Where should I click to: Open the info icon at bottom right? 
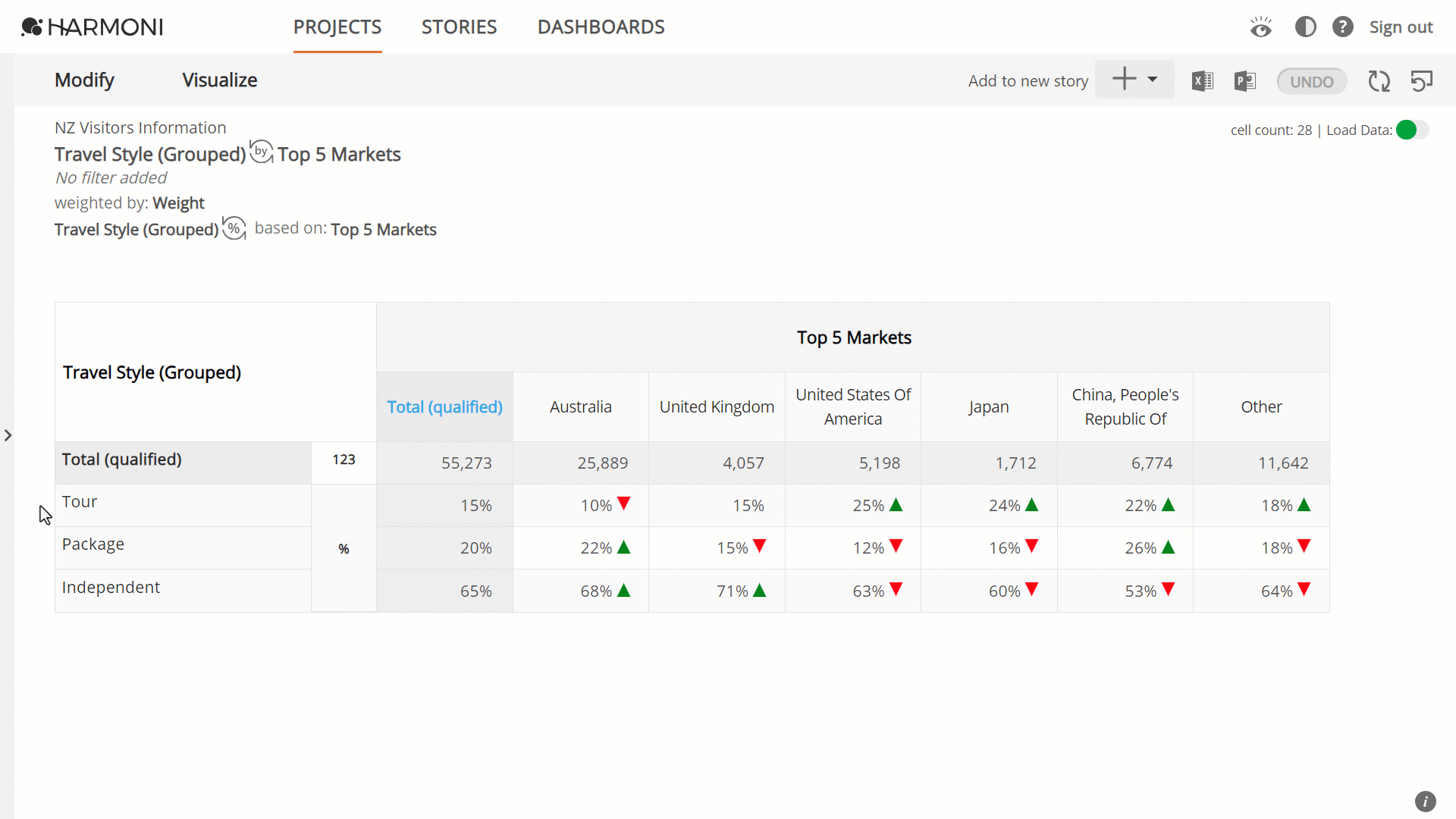point(1426,802)
